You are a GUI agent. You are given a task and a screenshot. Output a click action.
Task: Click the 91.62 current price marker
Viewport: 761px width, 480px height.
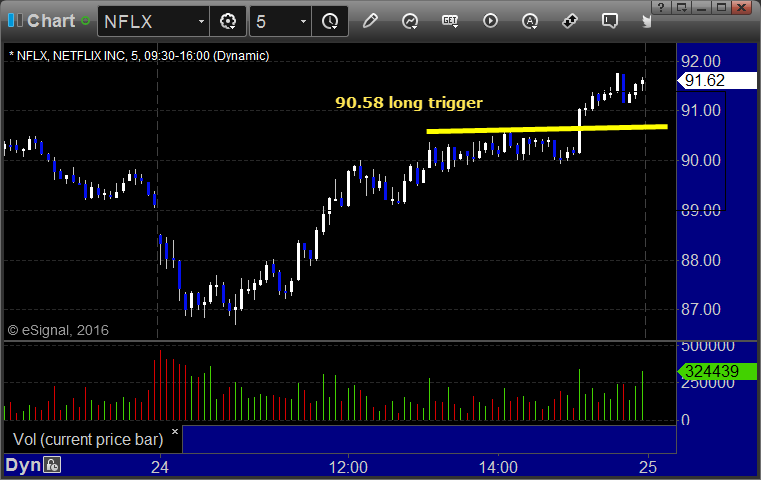717,81
